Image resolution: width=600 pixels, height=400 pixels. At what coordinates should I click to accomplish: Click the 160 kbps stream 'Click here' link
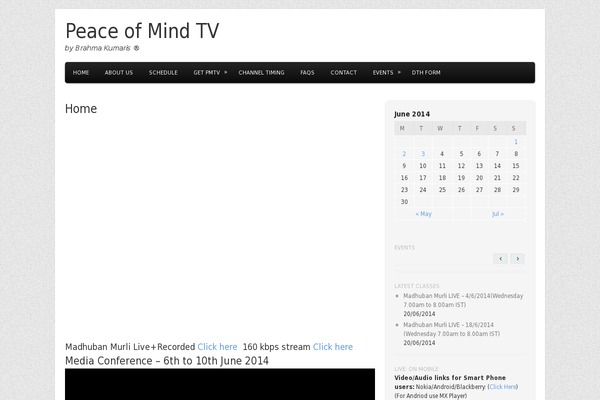pos(333,347)
